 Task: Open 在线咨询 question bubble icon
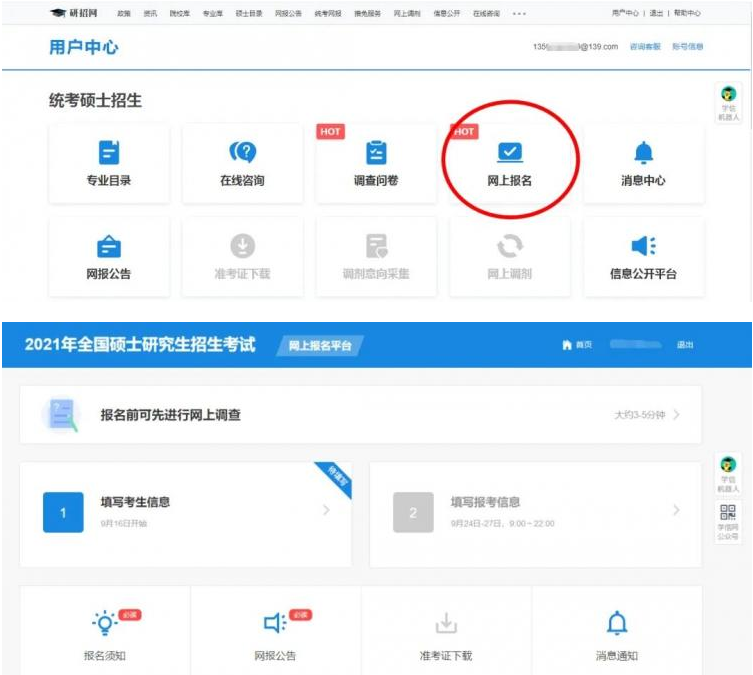click(x=243, y=152)
